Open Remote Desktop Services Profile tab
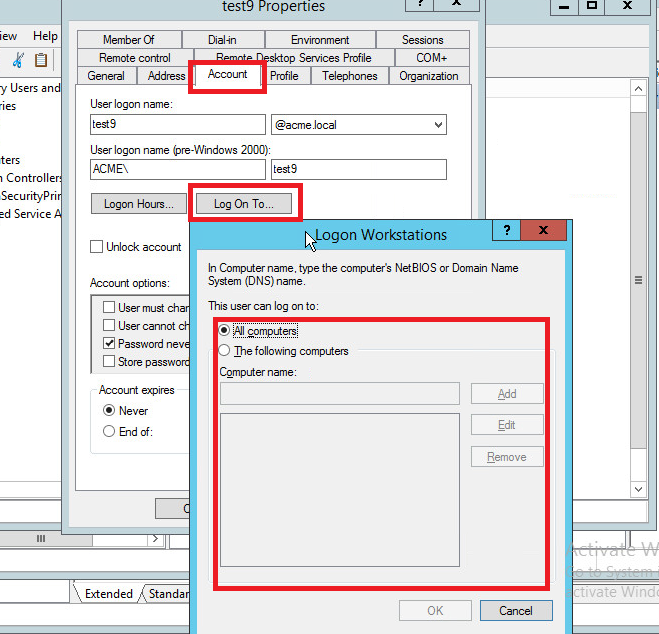 point(294,58)
